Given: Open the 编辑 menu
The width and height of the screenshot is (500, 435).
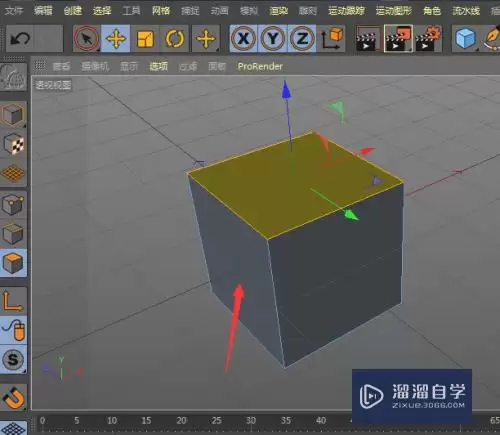Looking at the screenshot, I should (43, 11).
